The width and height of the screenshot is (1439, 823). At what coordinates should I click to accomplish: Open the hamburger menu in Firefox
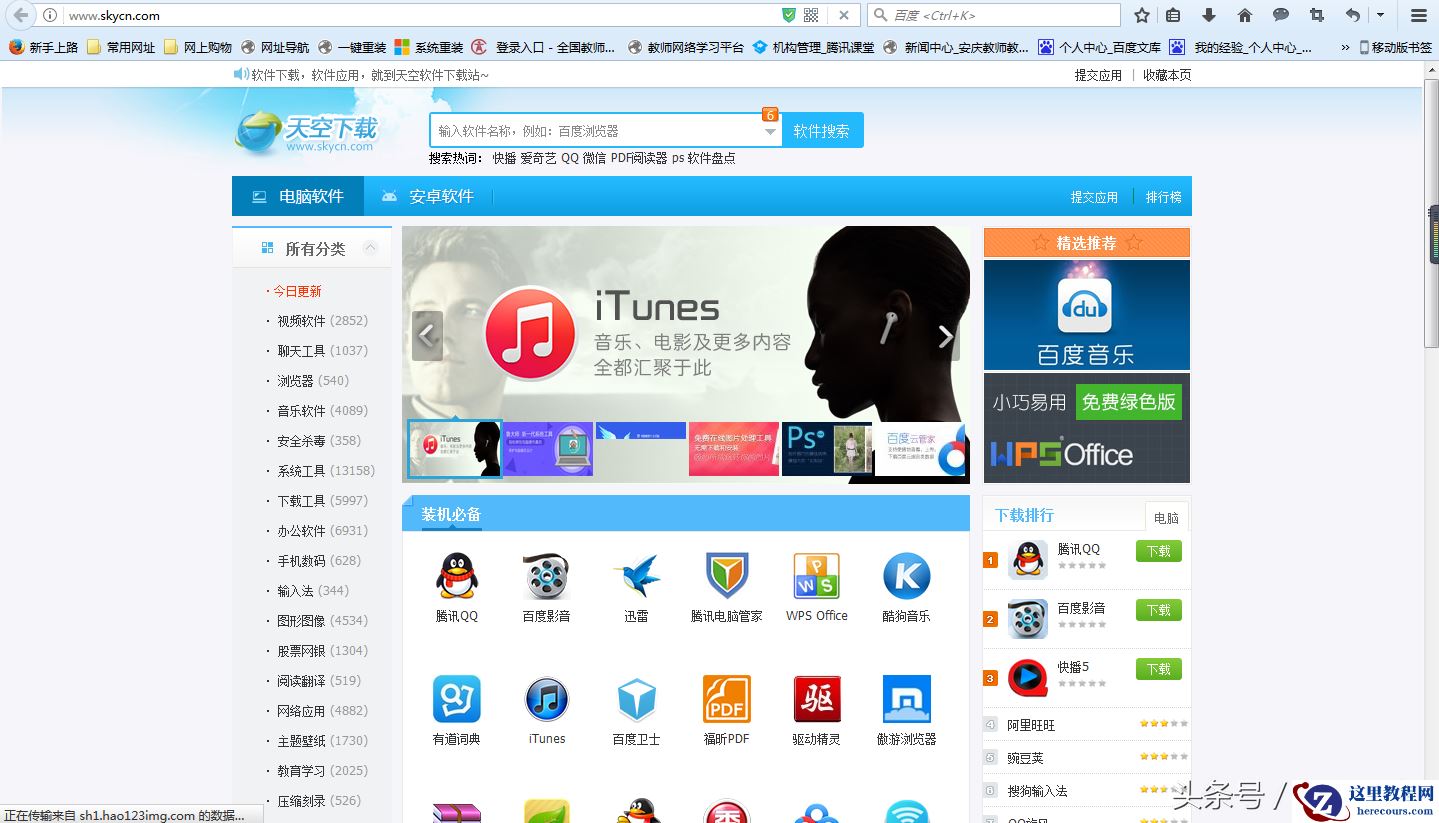[x=1419, y=15]
